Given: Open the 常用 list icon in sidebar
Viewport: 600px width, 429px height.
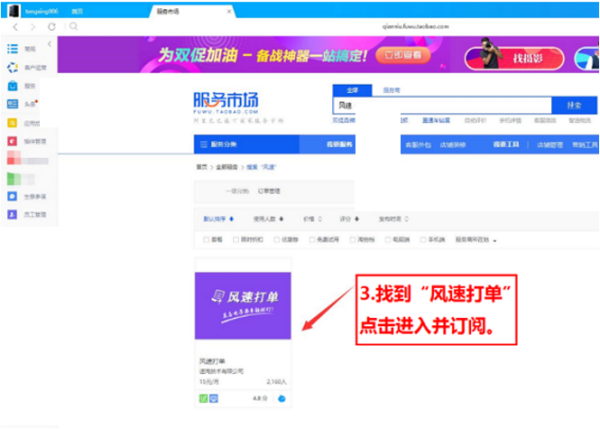Looking at the screenshot, I should coord(12,49).
